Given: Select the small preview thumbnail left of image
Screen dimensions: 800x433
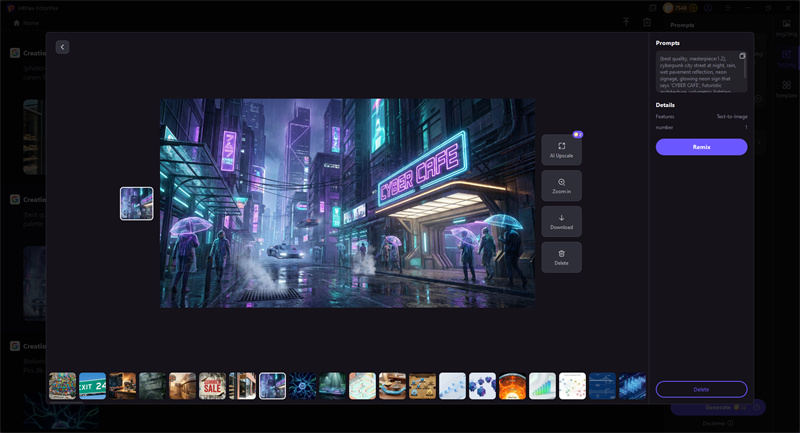Looking at the screenshot, I should (x=137, y=203).
